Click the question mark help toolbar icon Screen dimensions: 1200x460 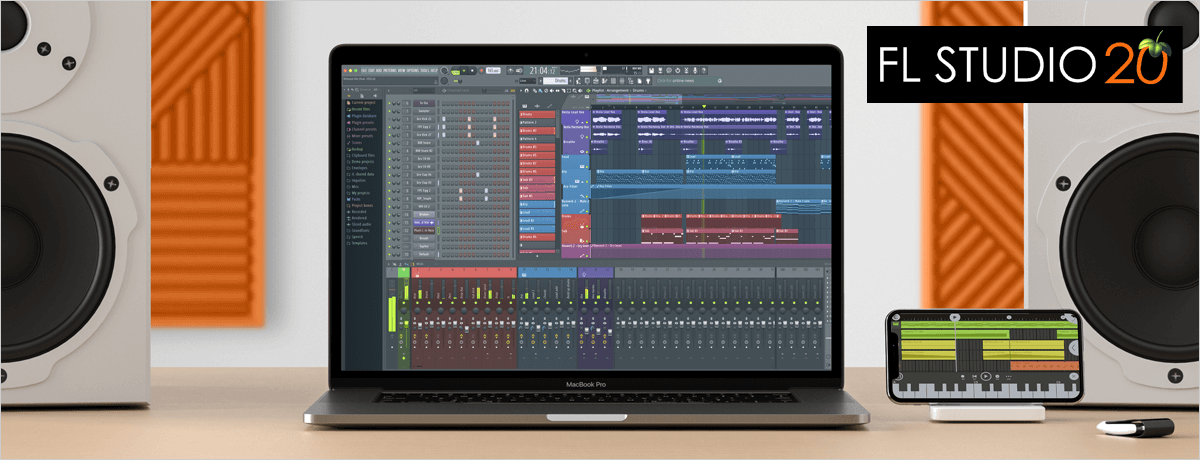point(704,70)
